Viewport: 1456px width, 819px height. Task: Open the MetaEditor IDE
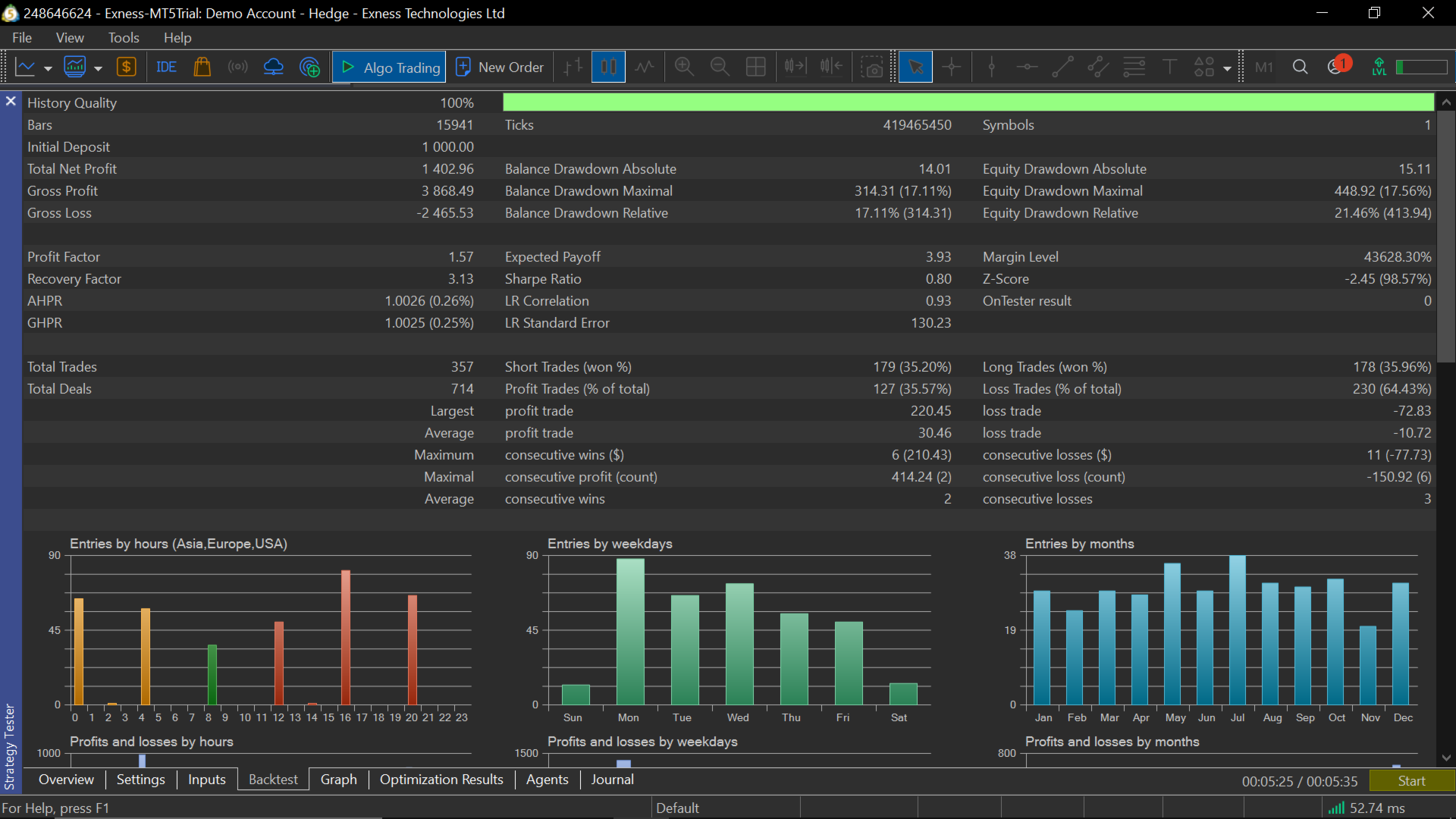click(166, 67)
